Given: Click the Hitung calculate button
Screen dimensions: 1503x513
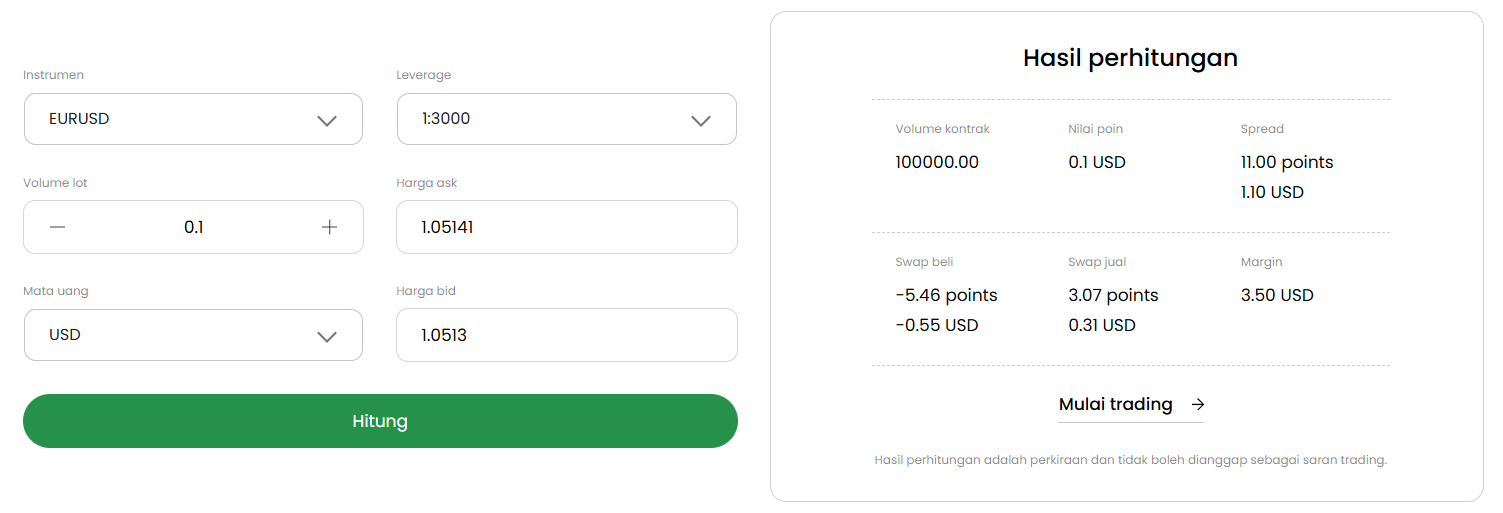Looking at the screenshot, I should 380,421.
